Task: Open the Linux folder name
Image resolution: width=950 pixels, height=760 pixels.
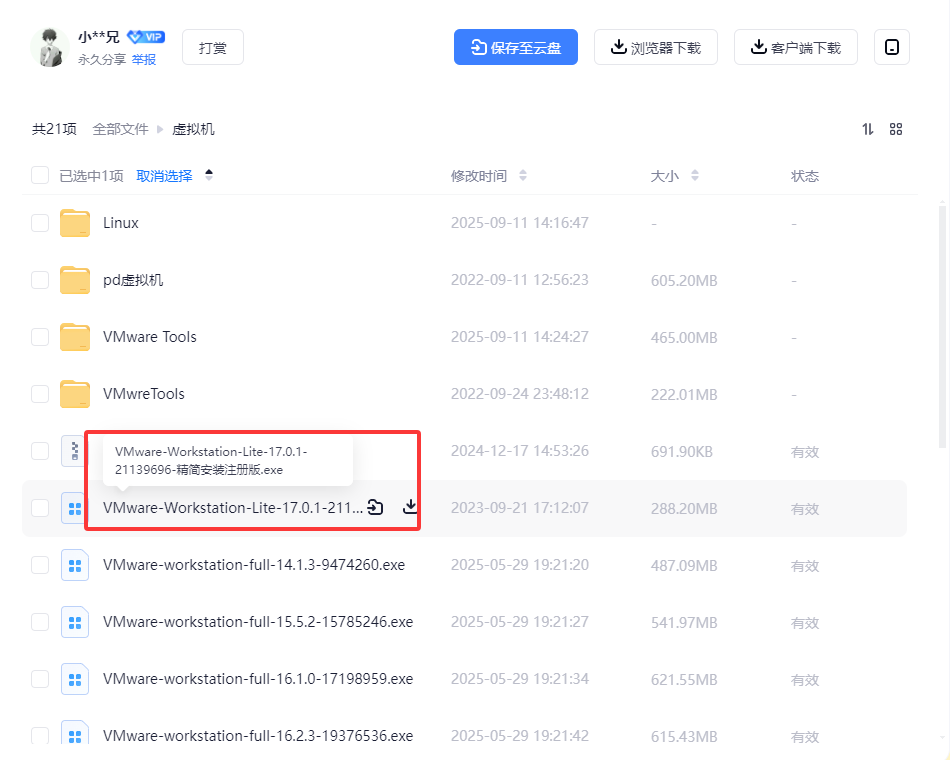Action: tap(121, 223)
